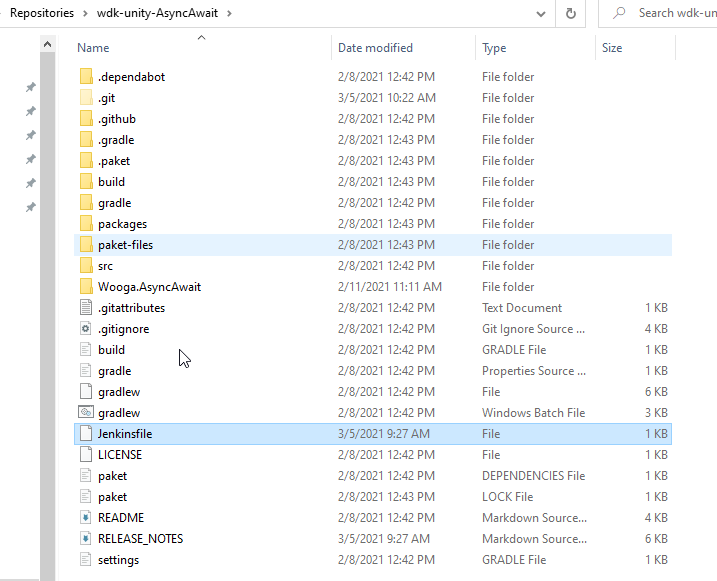The width and height of the screenshot is (717, 581).
Task: Click the type 'Text Document'
Action: tap(522, 308)
